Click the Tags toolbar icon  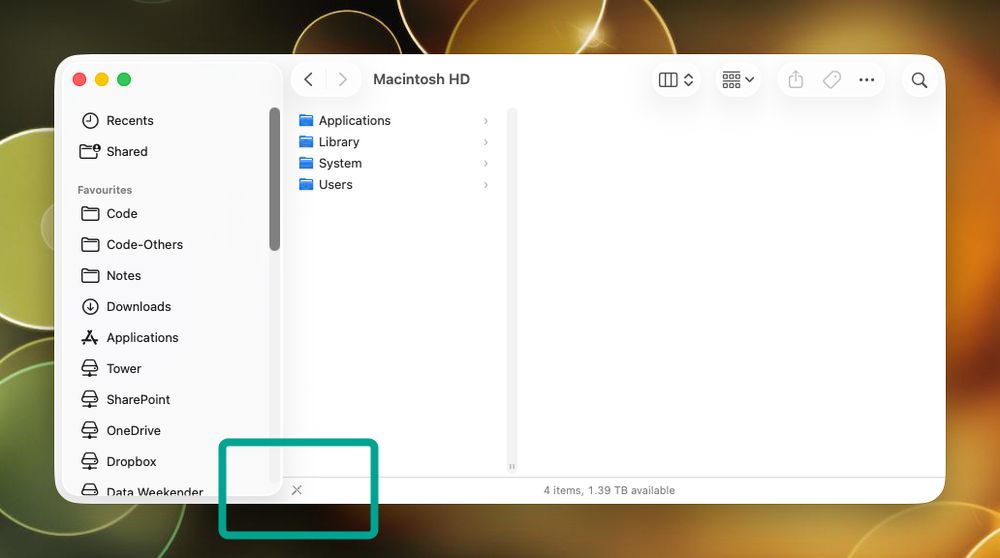pyautogui.click(x=832, y=80)
